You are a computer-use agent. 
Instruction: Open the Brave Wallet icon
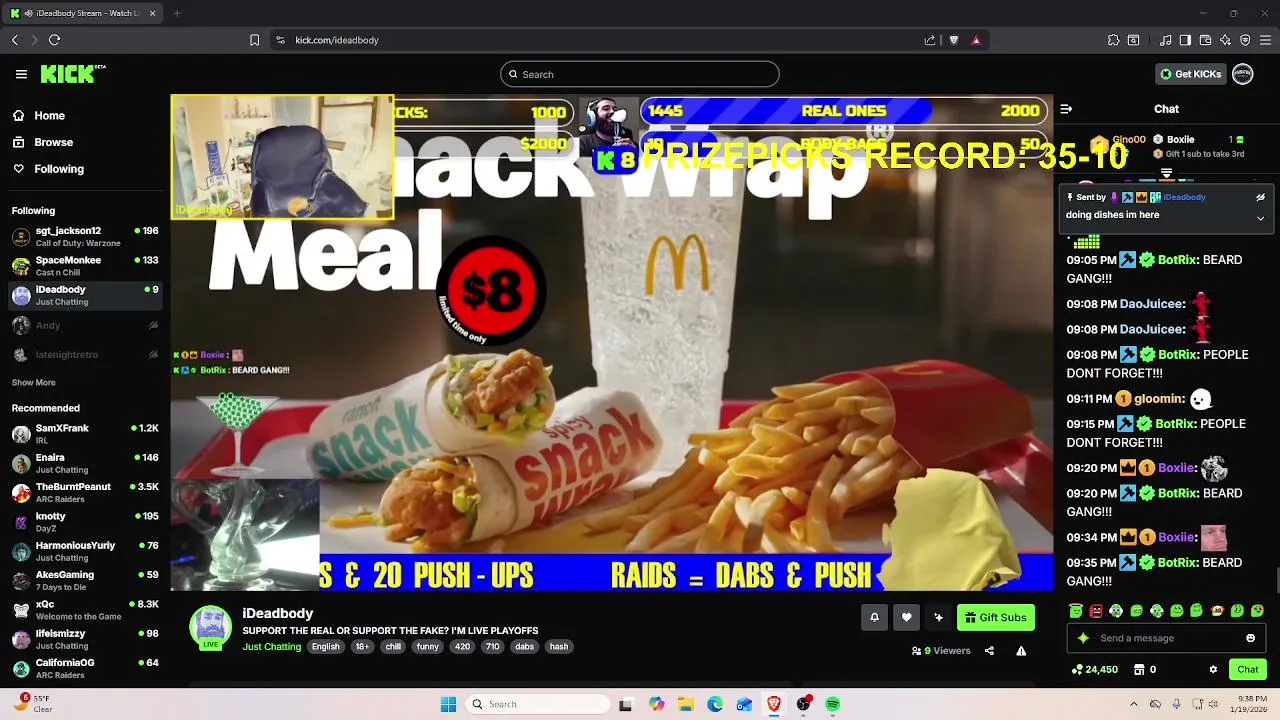(x=1205, y=40)
